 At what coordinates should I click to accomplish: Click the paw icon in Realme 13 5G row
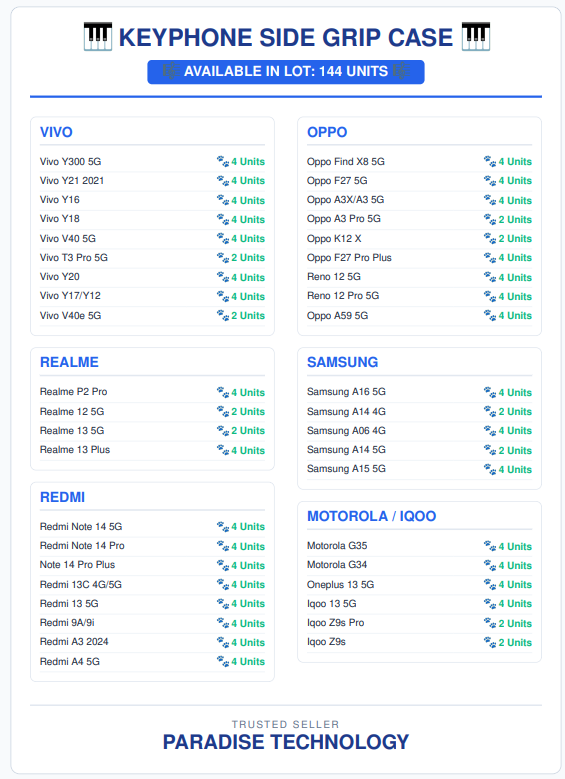point(223,431)
